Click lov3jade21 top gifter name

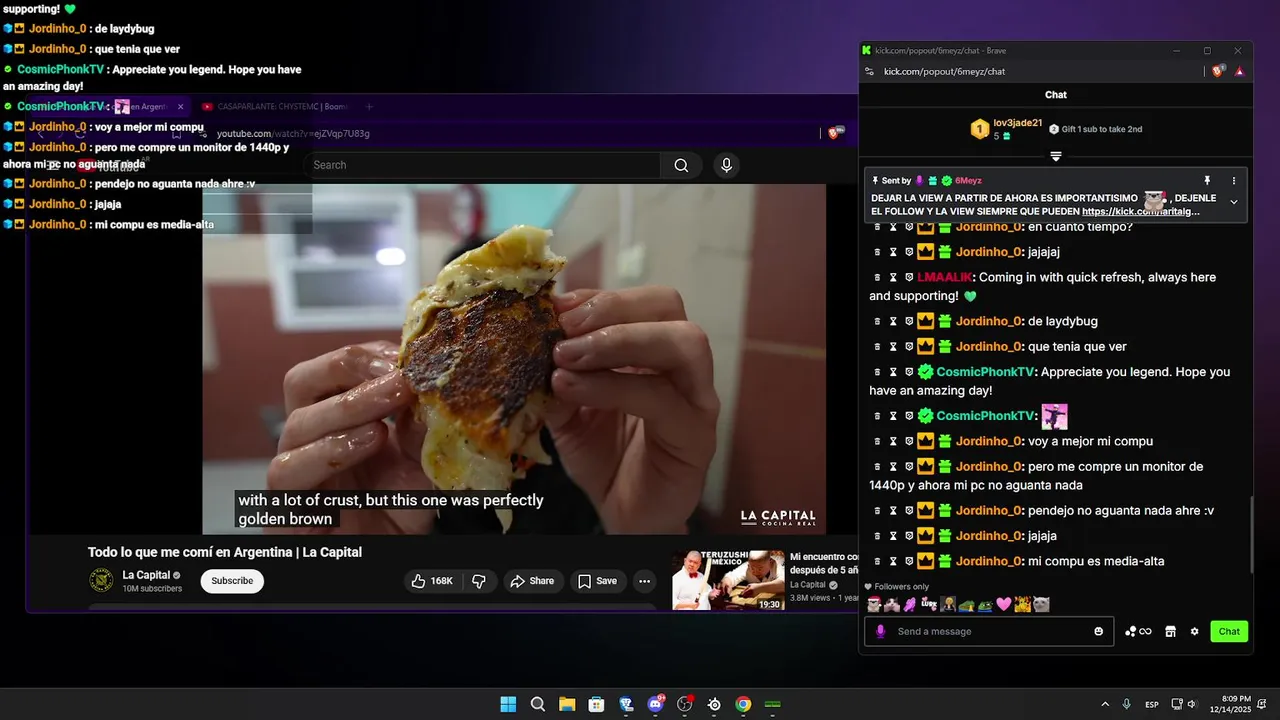click(x=1018, y=123)
